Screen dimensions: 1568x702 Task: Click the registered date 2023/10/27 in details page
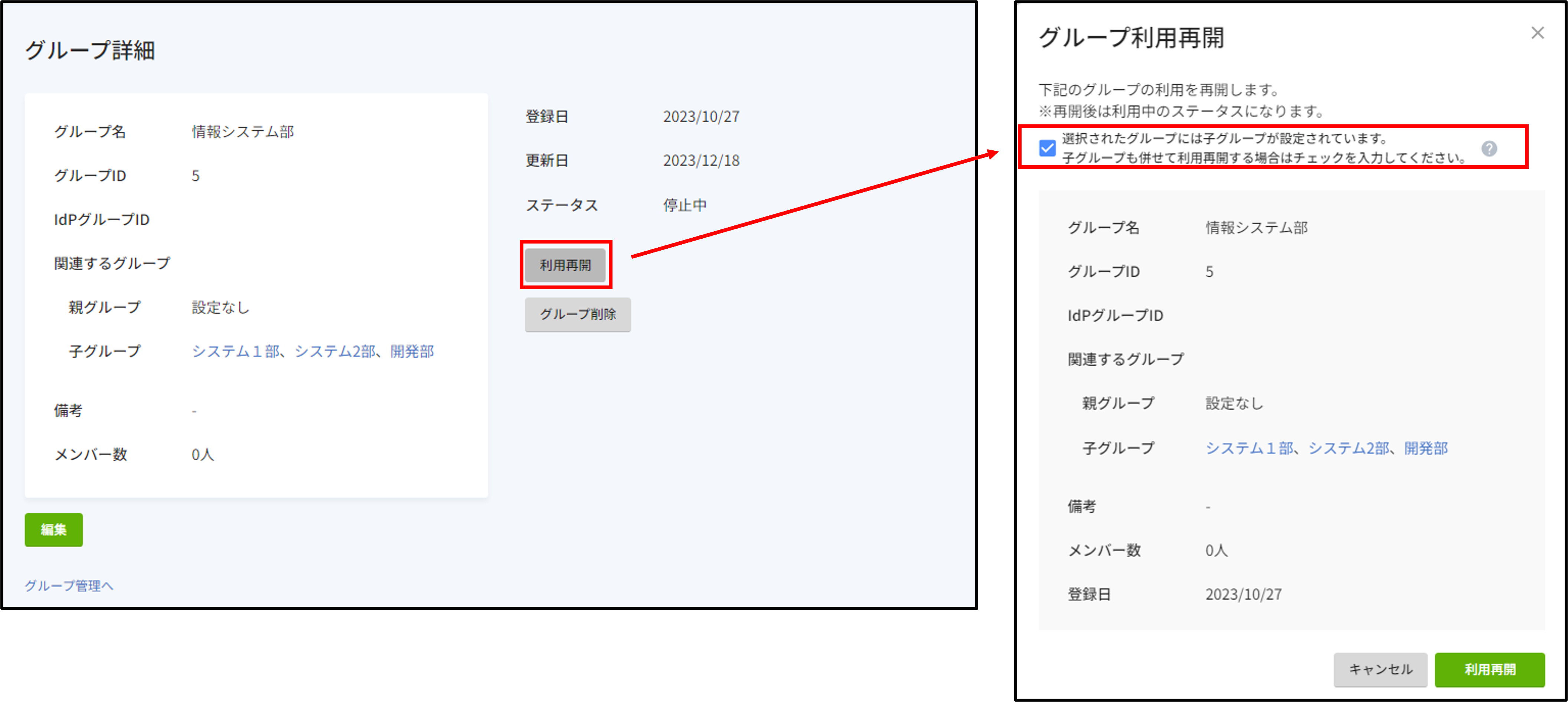(701, 116)
